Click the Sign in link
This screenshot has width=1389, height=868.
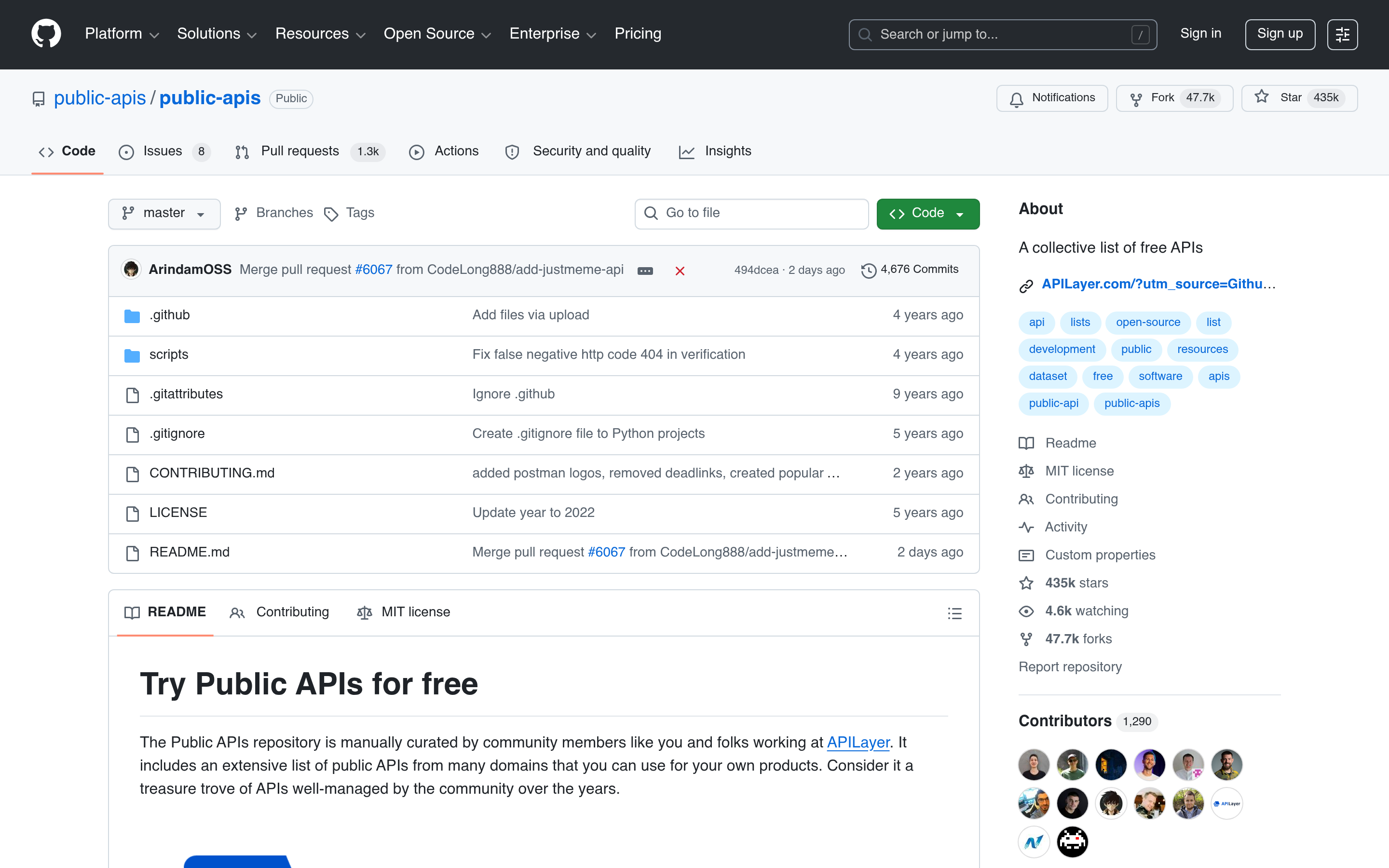[1200, 34]
